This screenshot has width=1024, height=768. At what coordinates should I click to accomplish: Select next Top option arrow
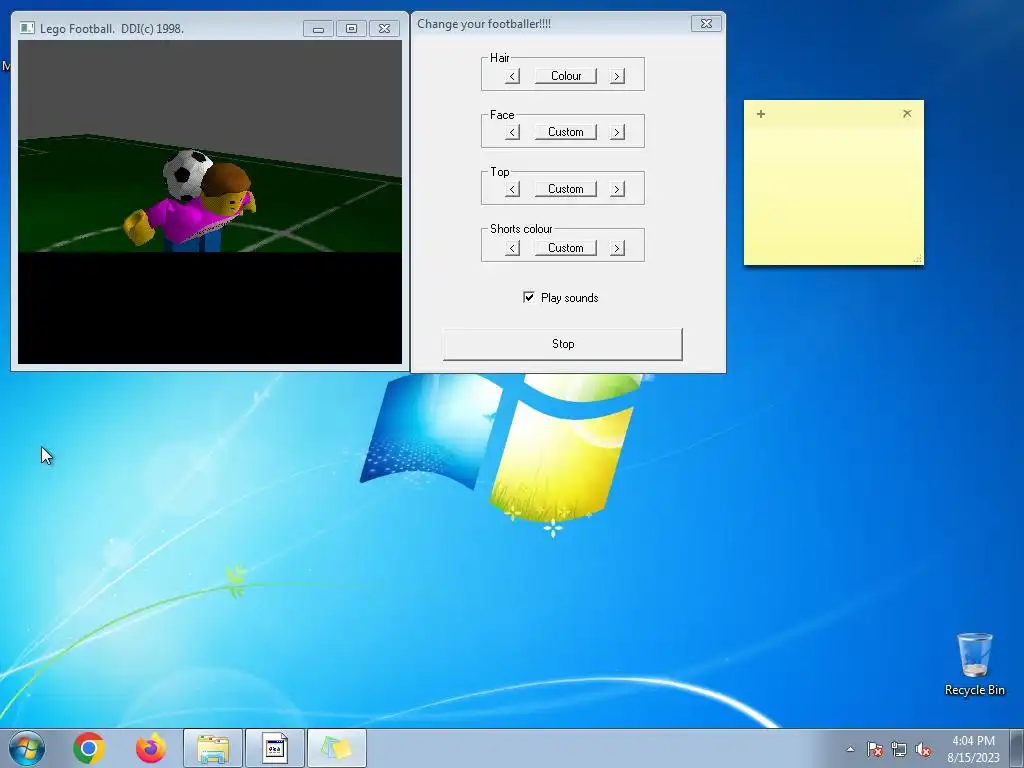pyautogui.click(x=617, y=189)
